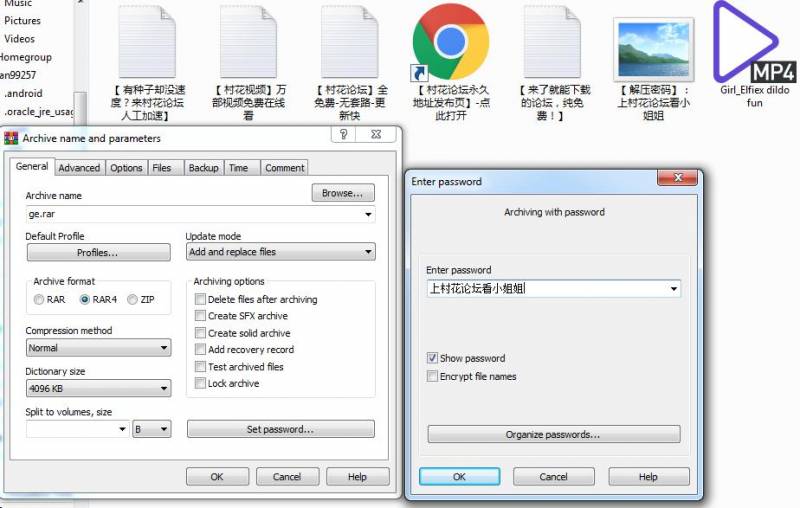Open the Chrome shortcut icon
This screenshot has height=508, width=800.
point(450,42)
